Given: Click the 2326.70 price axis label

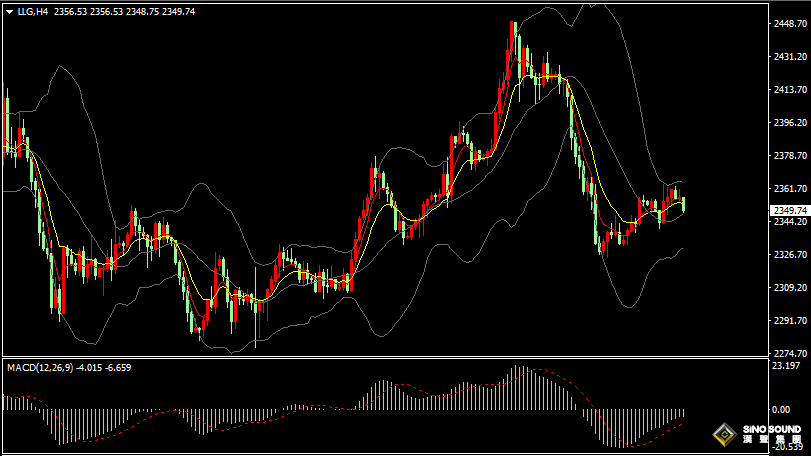Looking at the screenshot, I should (x=789, y=254).
